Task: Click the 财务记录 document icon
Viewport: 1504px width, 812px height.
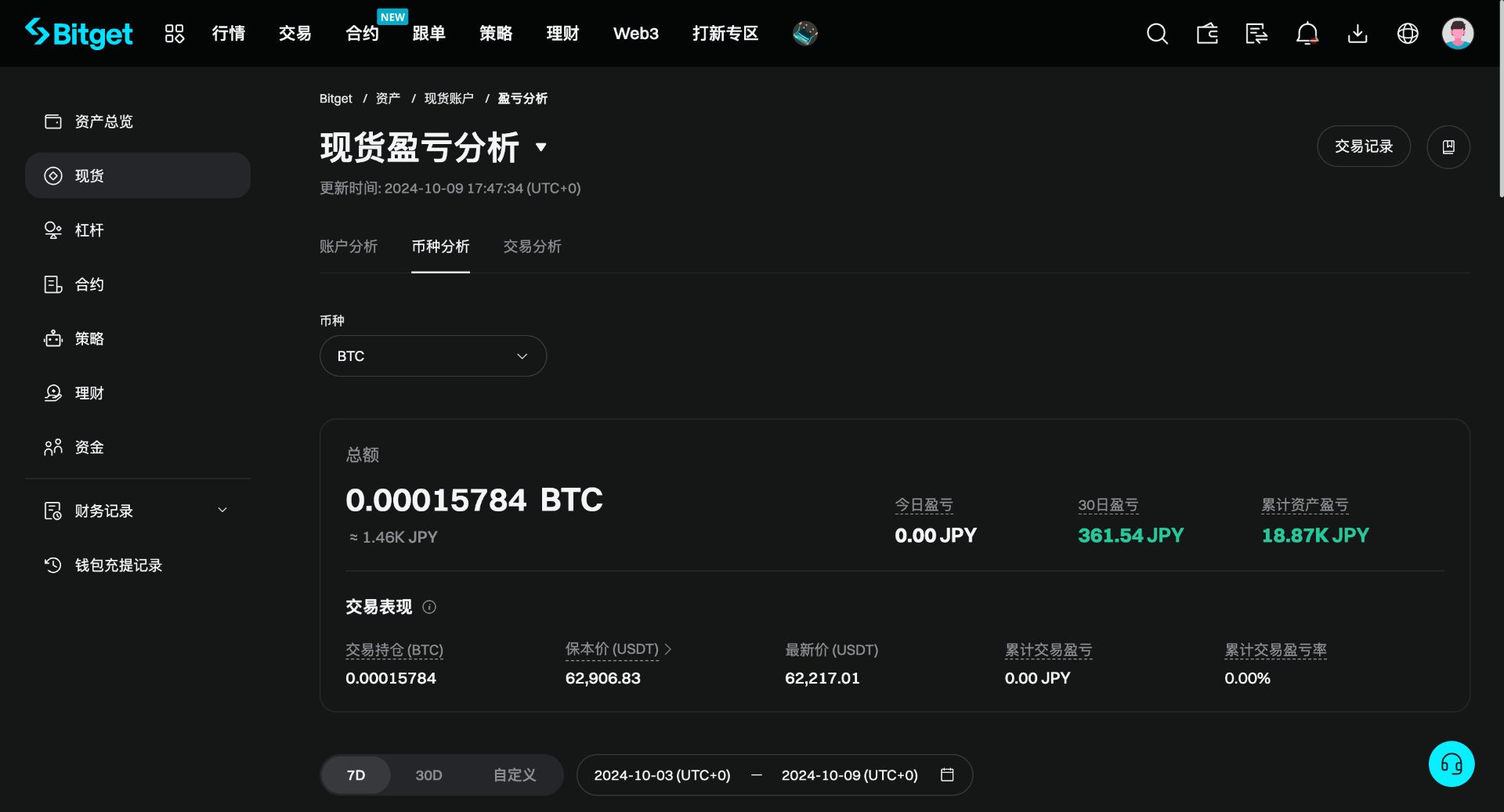Action: (53, 511)
